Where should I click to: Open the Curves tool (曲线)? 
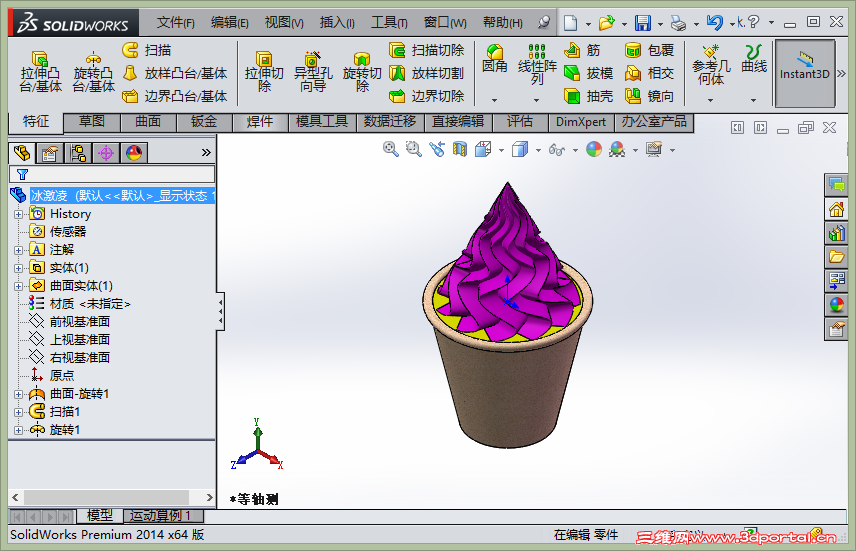[x=754, y=59]
